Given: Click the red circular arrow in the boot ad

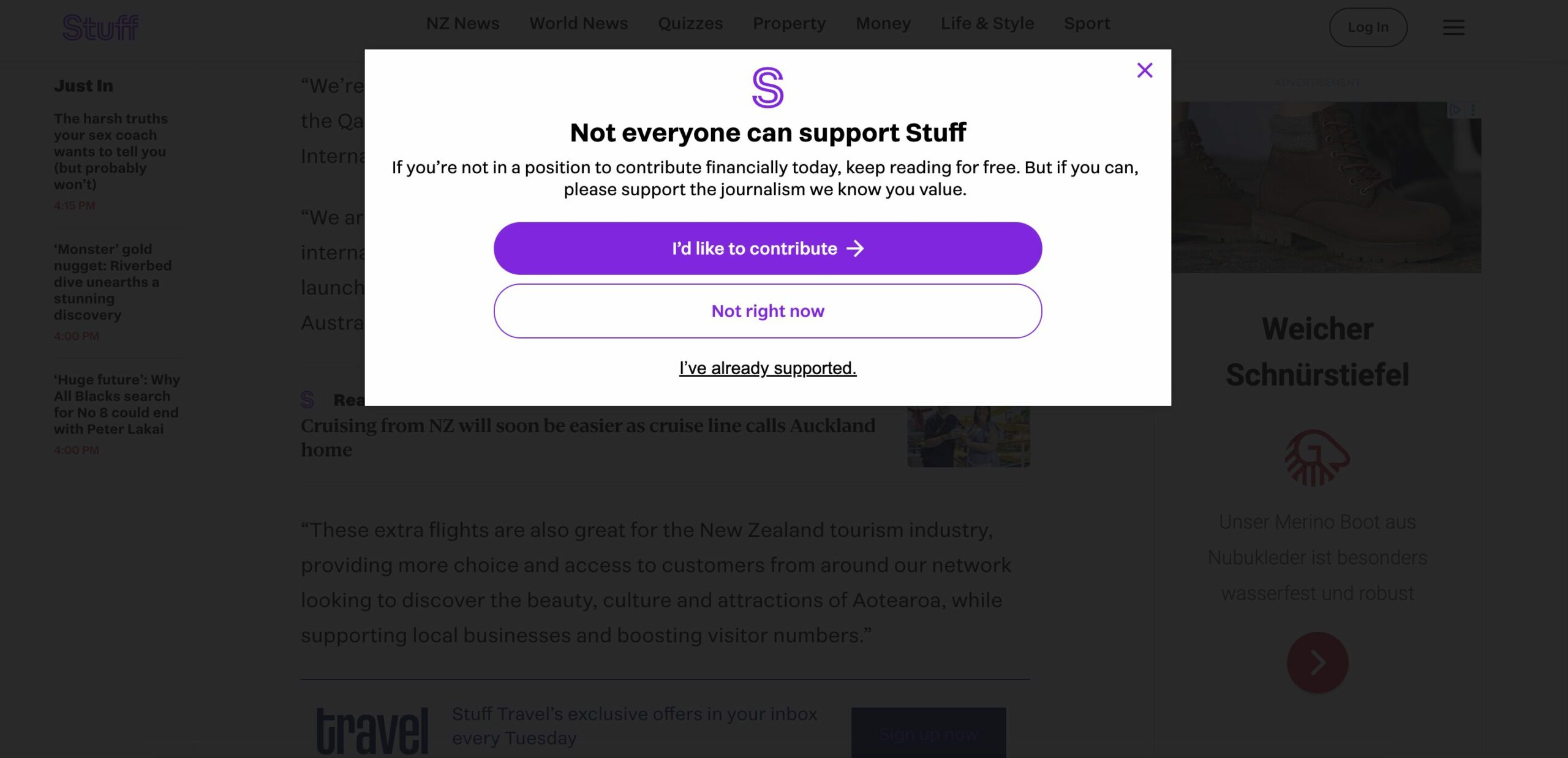Looking at the screenshot, I should coord(1317,662).
